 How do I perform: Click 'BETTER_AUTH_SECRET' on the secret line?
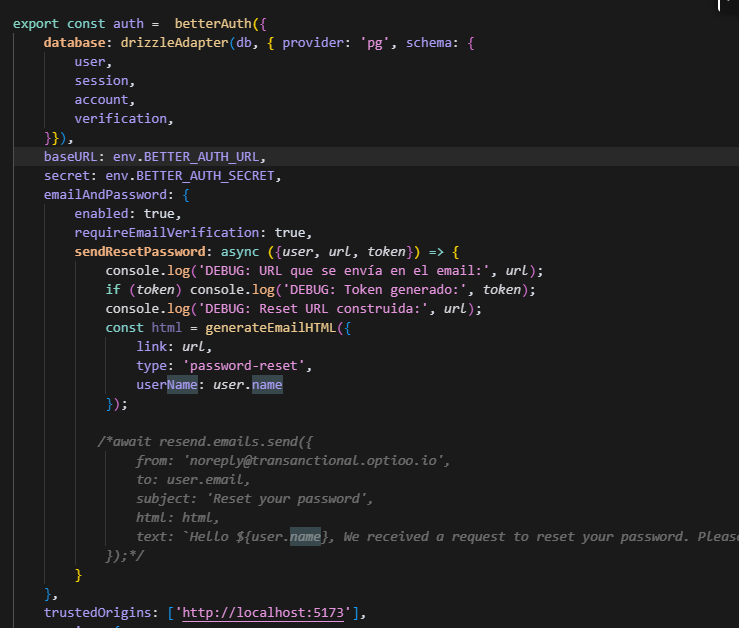pyautogui.click(x=205, y=176)
